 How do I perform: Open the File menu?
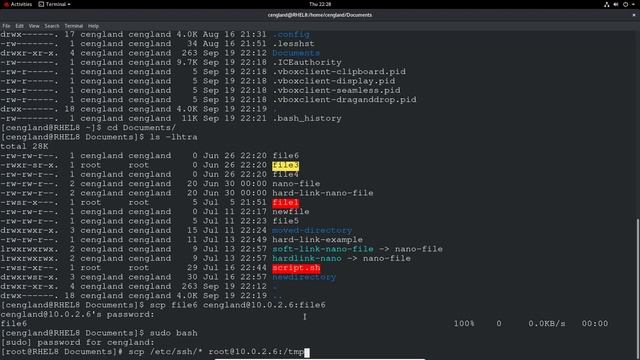pyautogui.click(x=6, y=26)
